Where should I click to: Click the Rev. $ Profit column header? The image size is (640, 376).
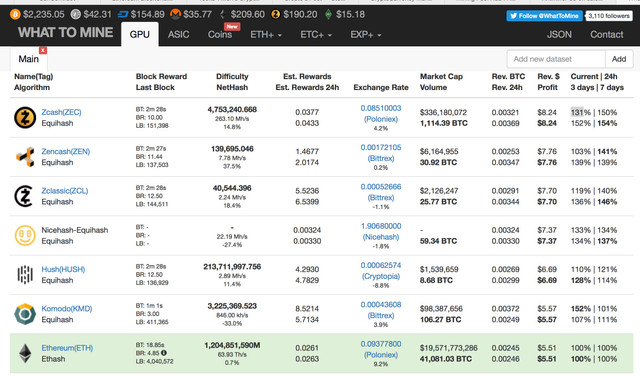548,82
